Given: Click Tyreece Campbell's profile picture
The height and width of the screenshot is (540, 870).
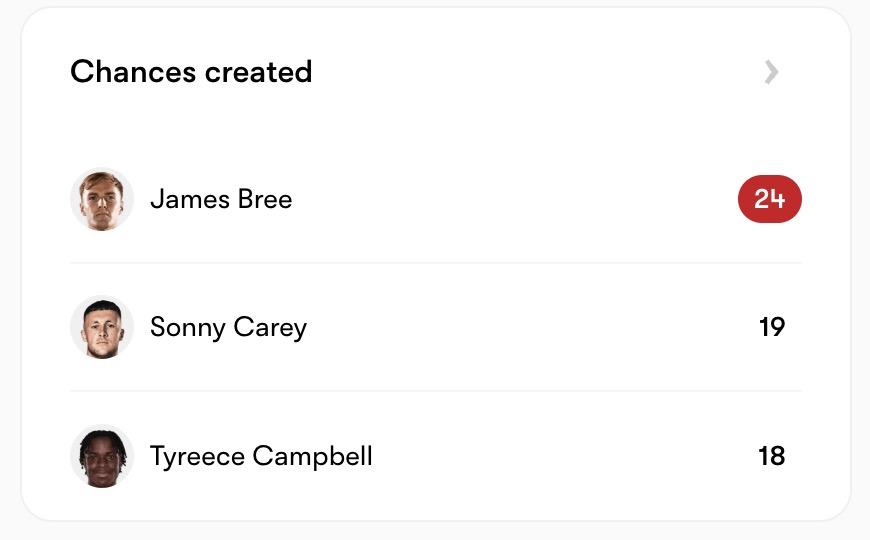Looking at the screenshot, I should click(x=102, y=456).
